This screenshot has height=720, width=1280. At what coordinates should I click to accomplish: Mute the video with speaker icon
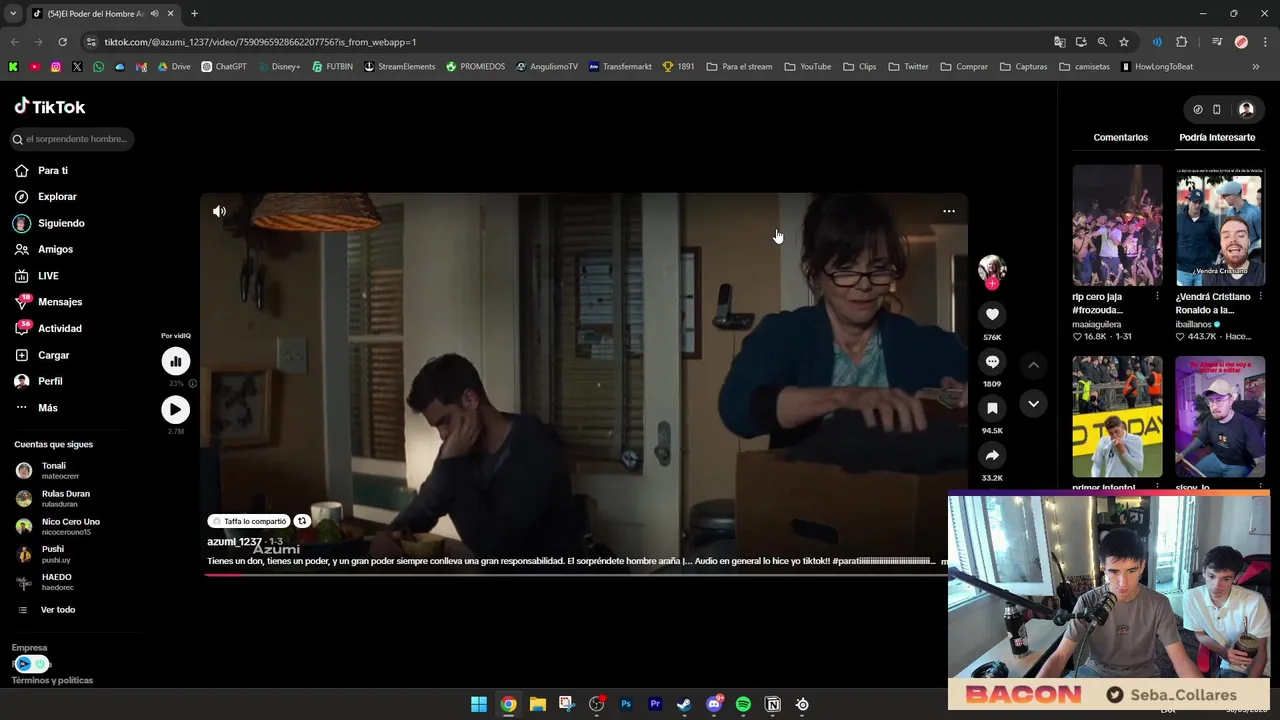(220, 211)
